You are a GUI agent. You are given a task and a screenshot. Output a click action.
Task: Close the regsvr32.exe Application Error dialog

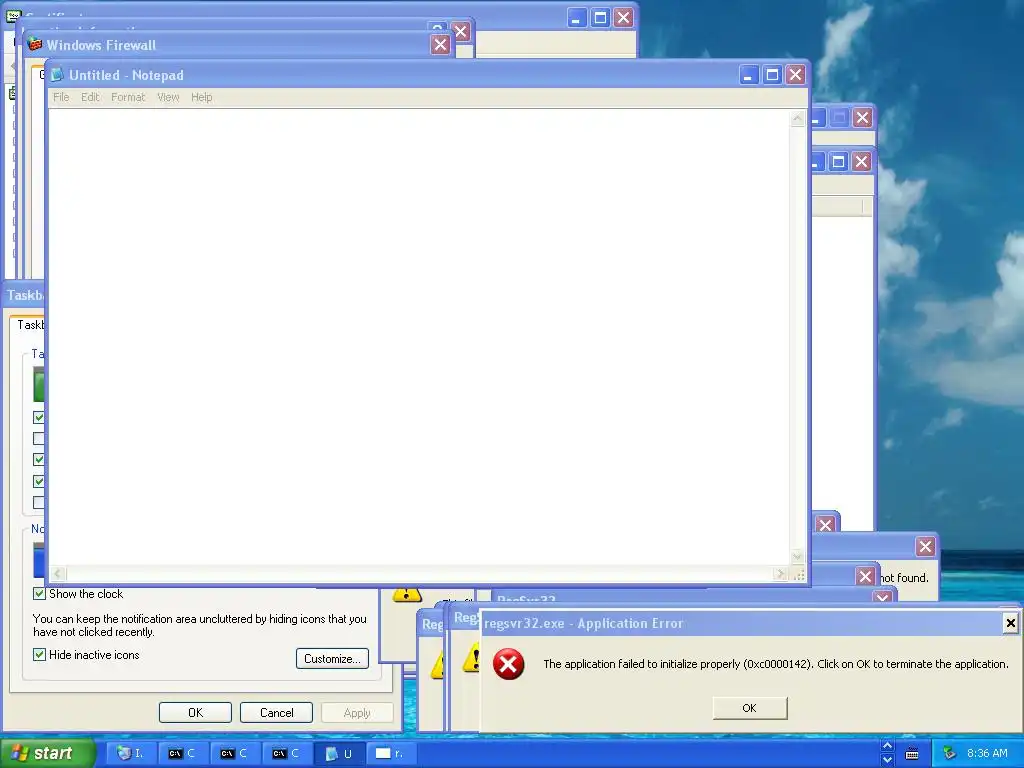tap(1010, 623)
